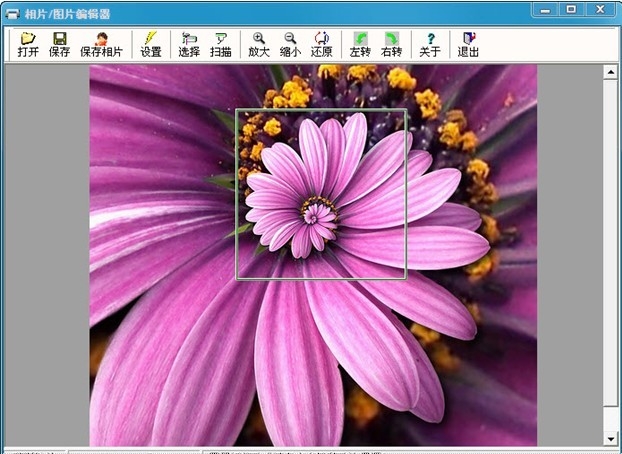Screen dimensions: 622x454
Task: Zoom in with 放大 magnifier
Action: [x=259, y=44]
